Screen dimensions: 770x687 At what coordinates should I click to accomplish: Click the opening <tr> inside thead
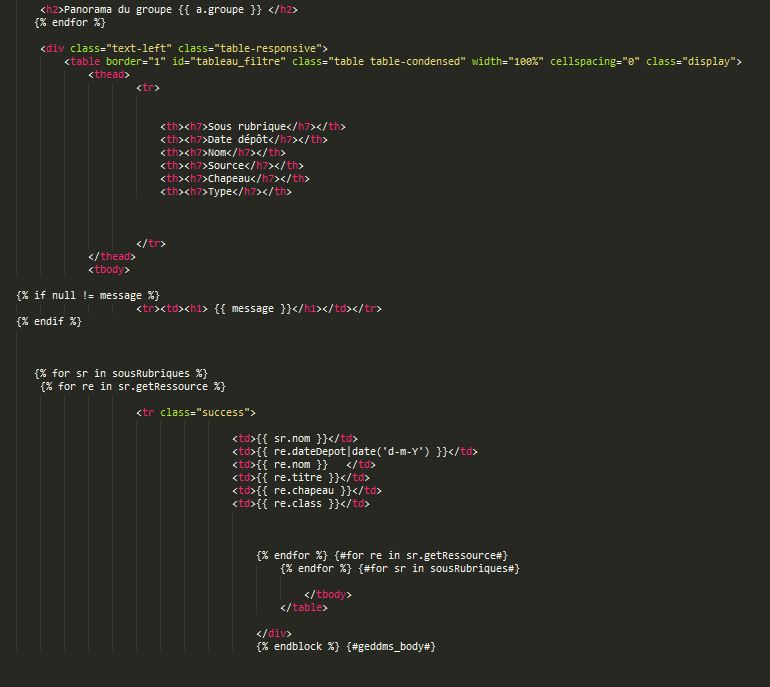[x=148, y=87]
